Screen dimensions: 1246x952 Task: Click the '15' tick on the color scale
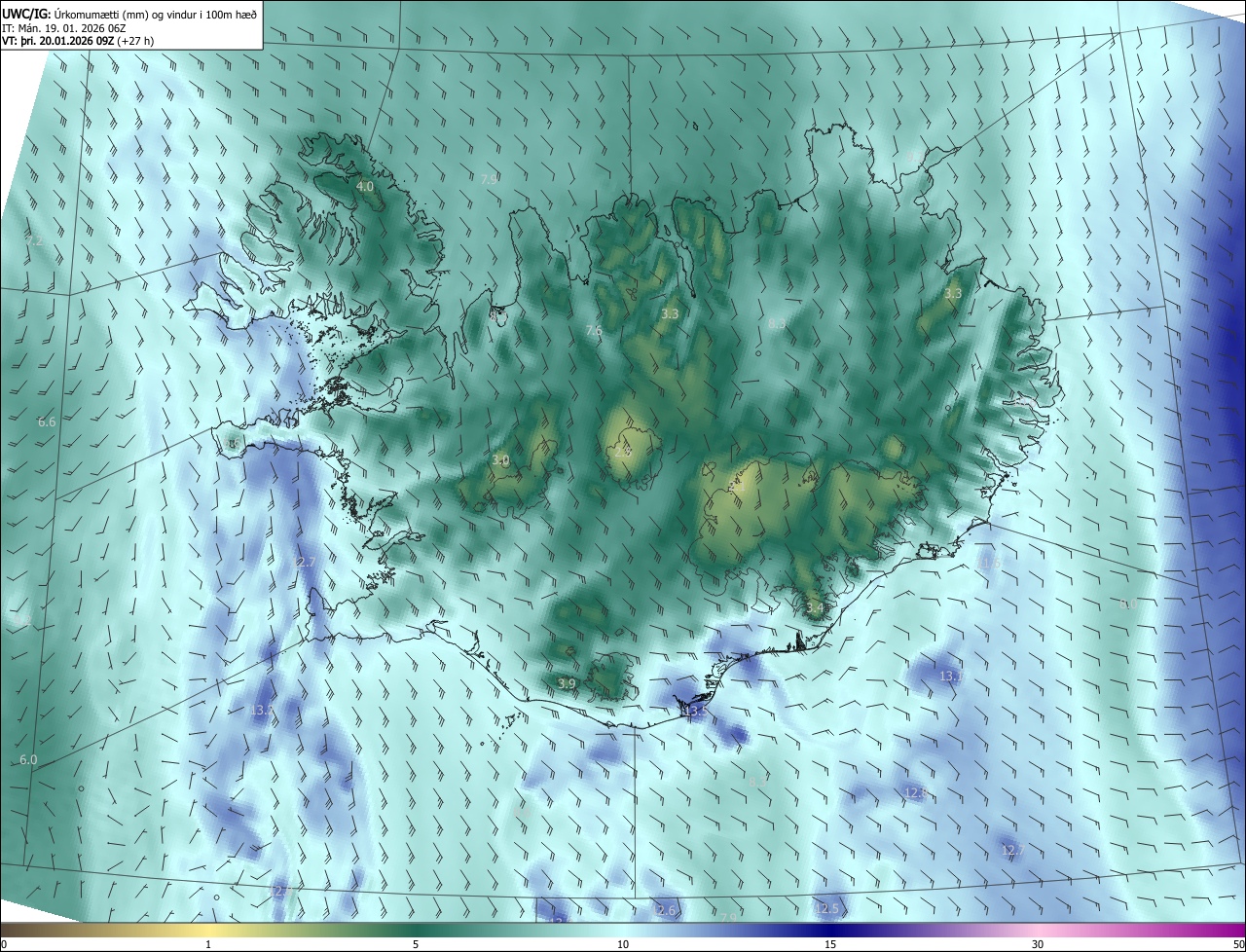click(x=830, y=944)
